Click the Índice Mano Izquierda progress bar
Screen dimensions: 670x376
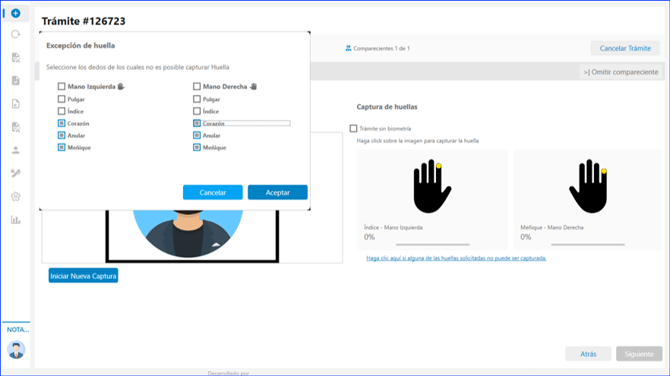pos(432,244)
